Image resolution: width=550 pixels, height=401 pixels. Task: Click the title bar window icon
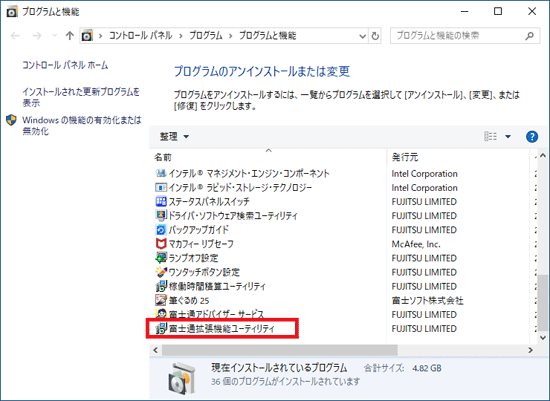coord(12,12)
